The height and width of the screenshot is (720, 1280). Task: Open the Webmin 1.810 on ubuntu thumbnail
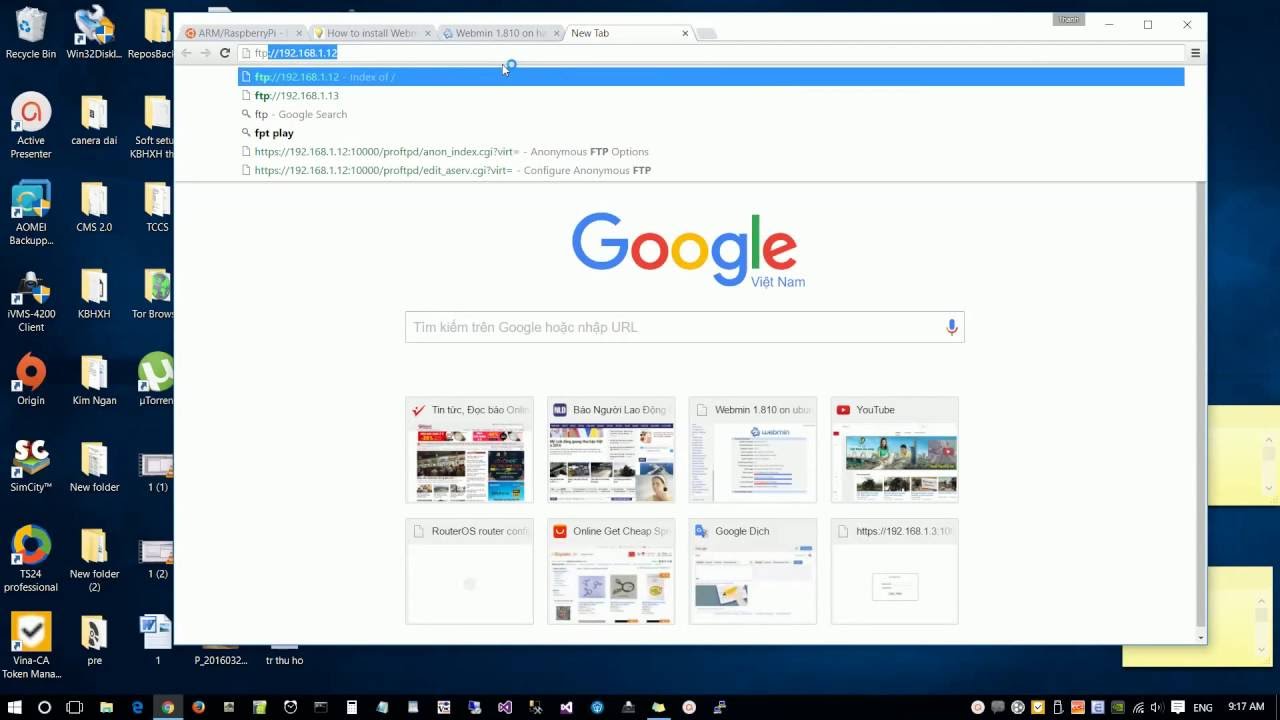coord(753,450)
